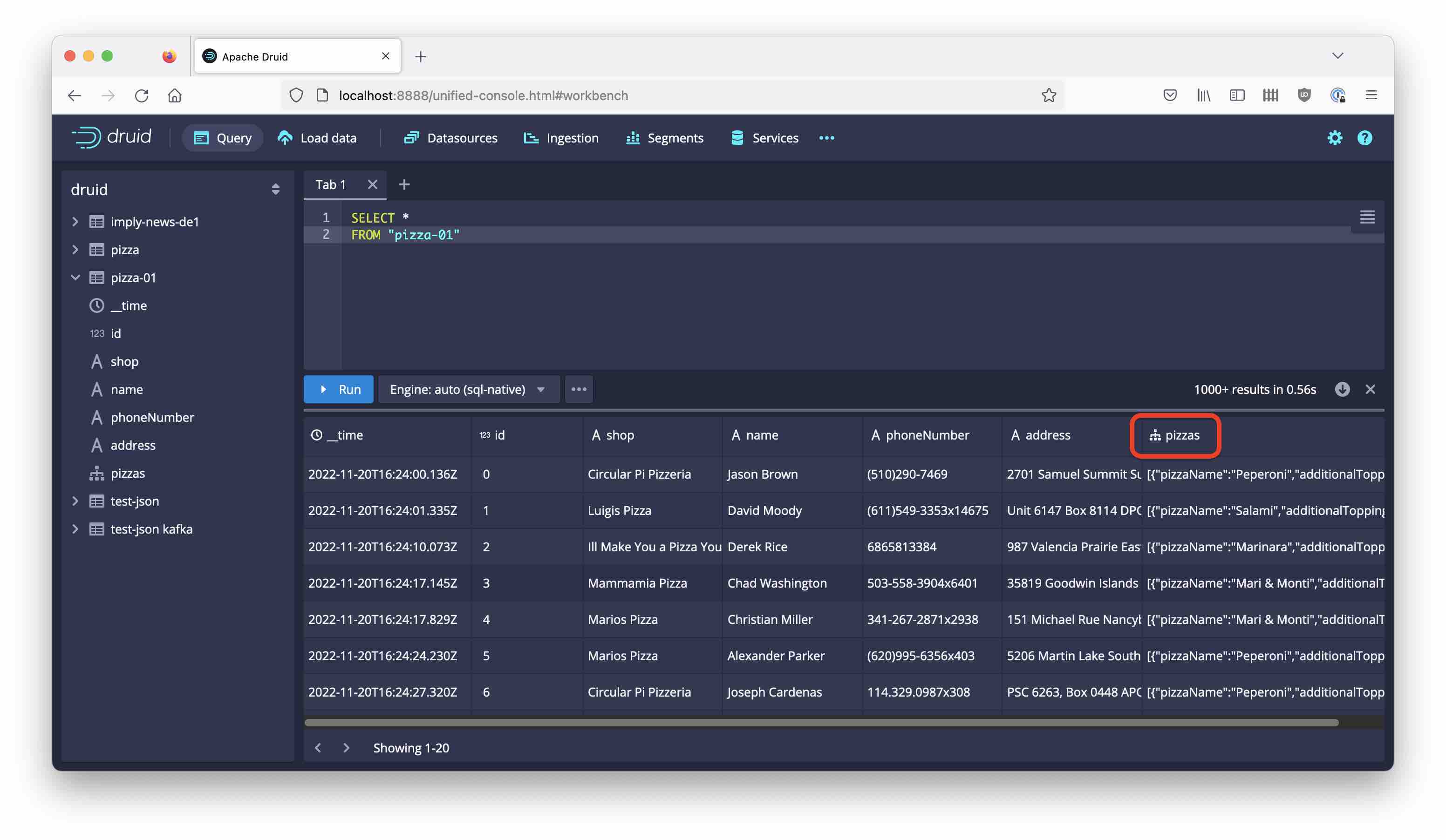
Task: Open help with the question mark icon
Action: click(1364, 138)
